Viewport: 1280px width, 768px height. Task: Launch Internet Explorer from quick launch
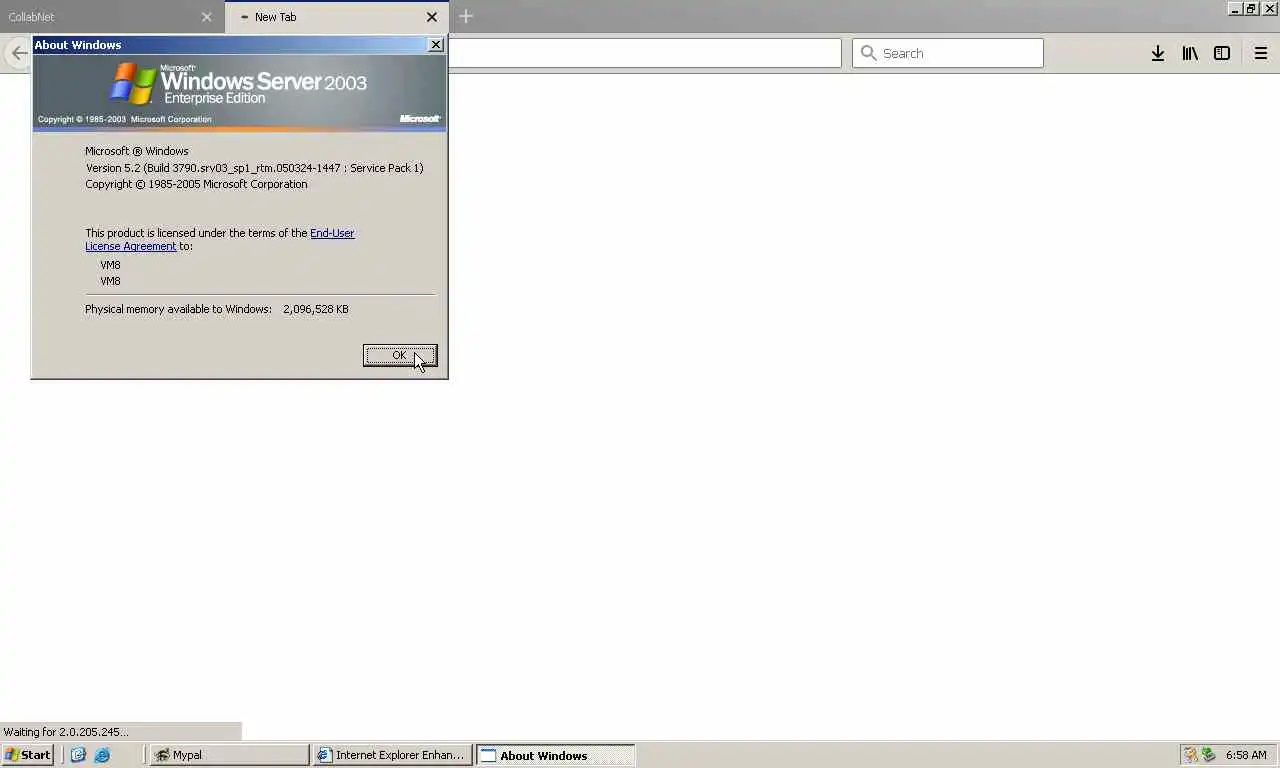point(102,755)
